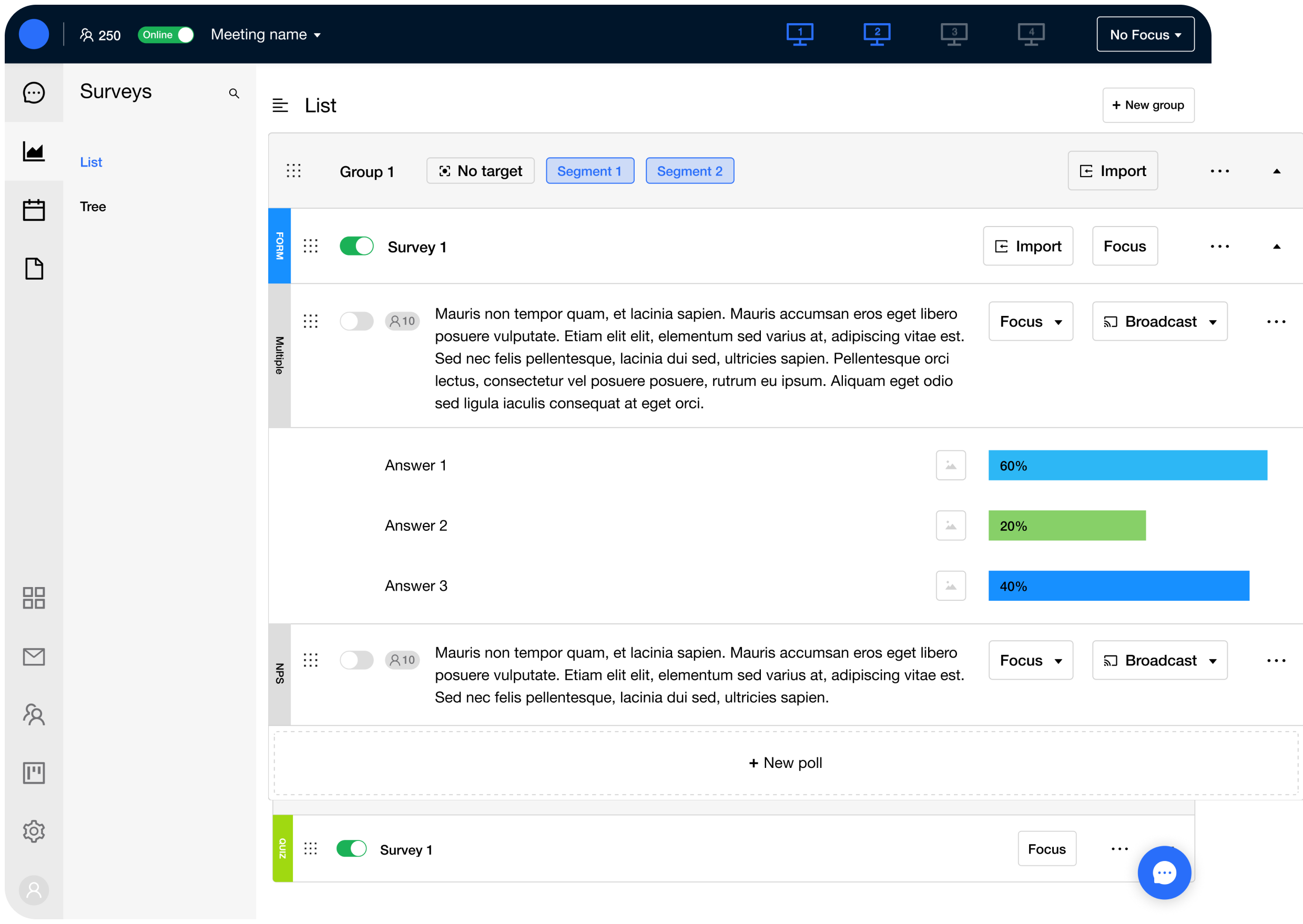Expand the Broadcast dropdown on NPS poll
Screen dimensions: 1303x924
pyautogui.click(x=1213, y=661)
